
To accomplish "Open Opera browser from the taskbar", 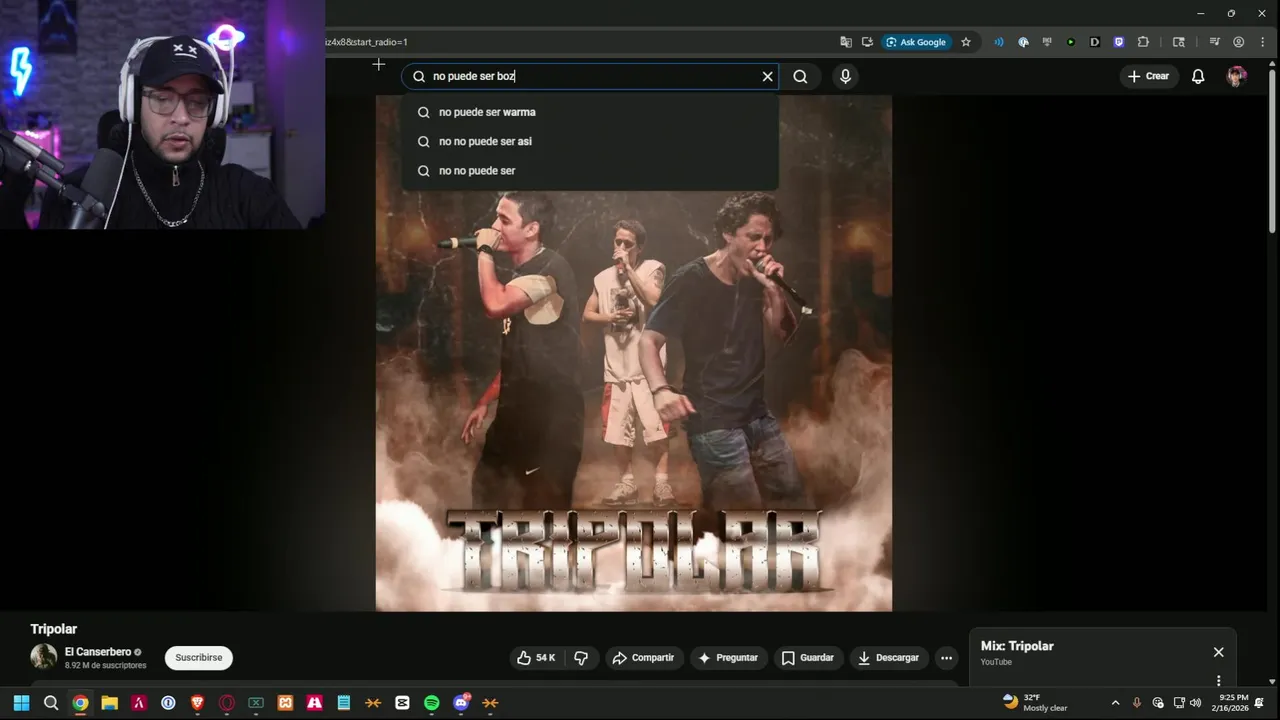I will pos(227,702).
